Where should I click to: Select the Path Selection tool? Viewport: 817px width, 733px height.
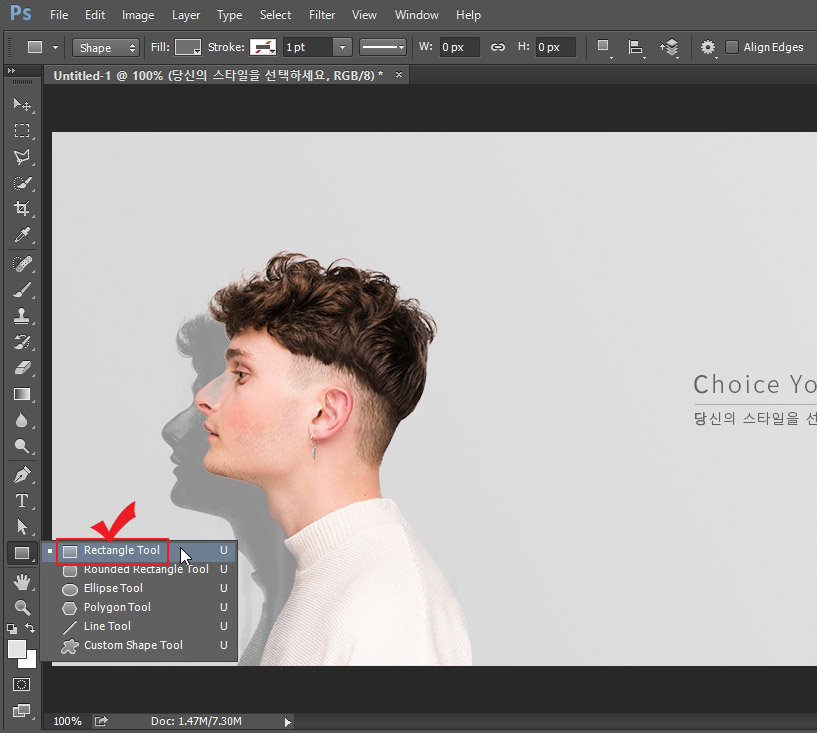click(x=22, y=527)
